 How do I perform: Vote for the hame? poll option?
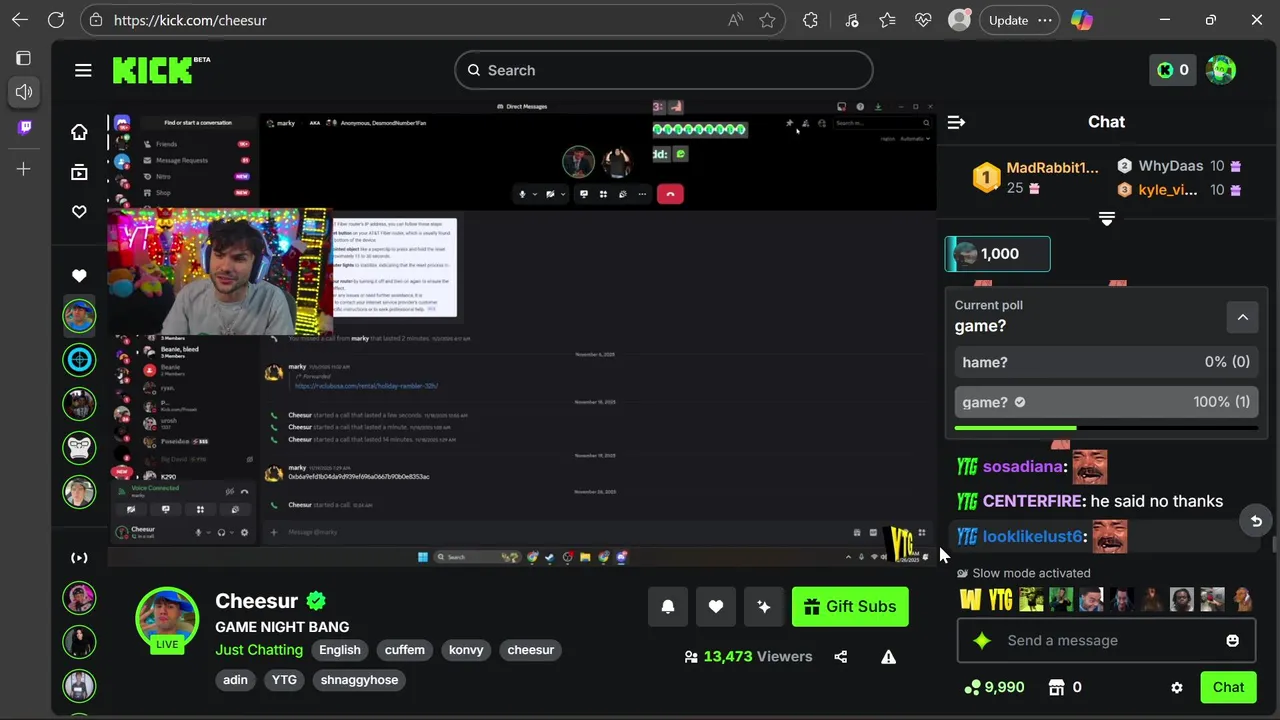[x=1106, y=362]
